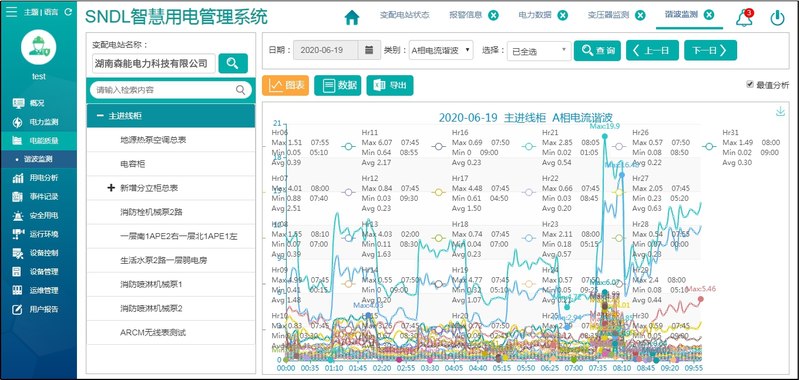Show the 数据 data view
Screen dimensions: 800x380
pos(338,85)
